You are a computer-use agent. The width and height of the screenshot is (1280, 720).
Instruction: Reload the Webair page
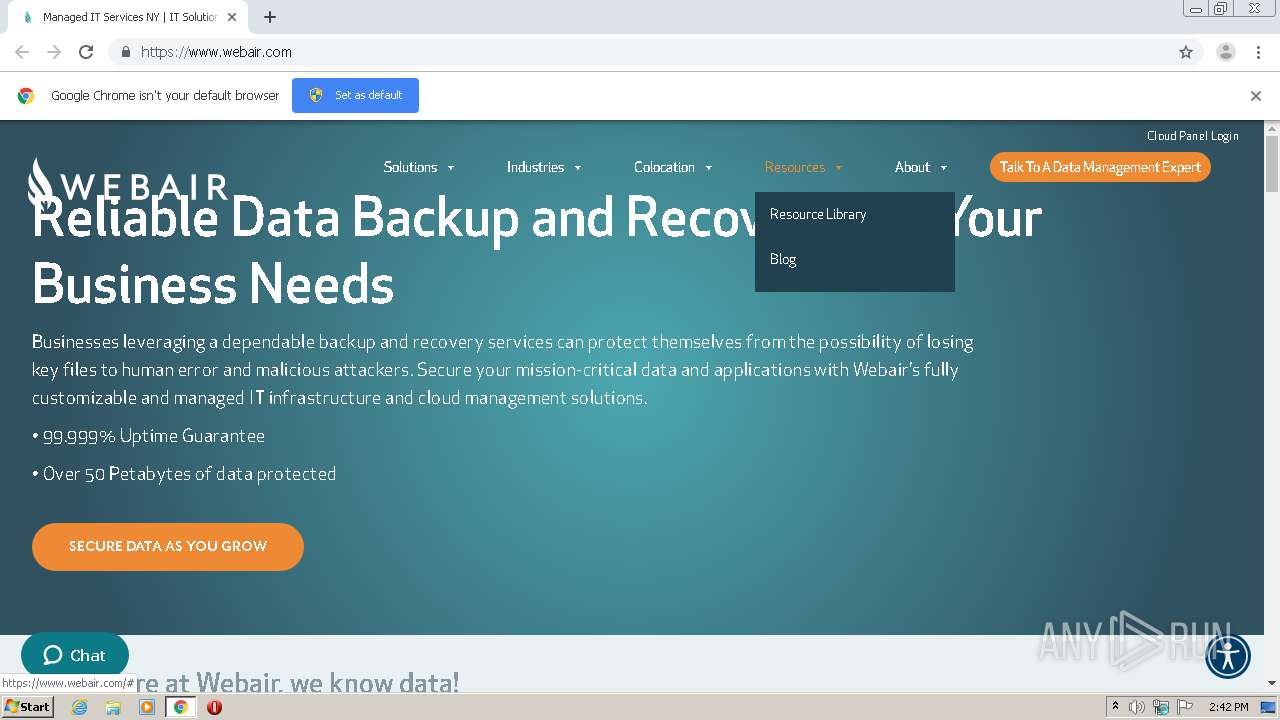pos(86,52)
